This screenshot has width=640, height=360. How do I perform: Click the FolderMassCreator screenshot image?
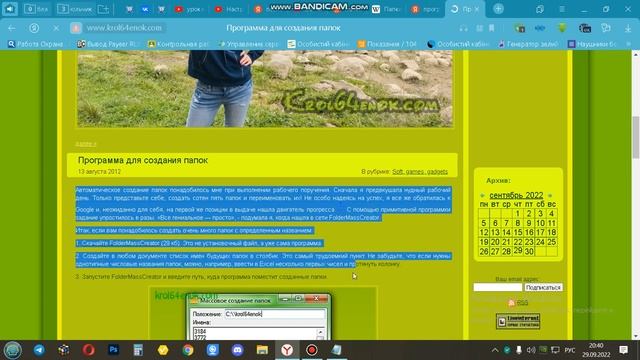(263, 313)
